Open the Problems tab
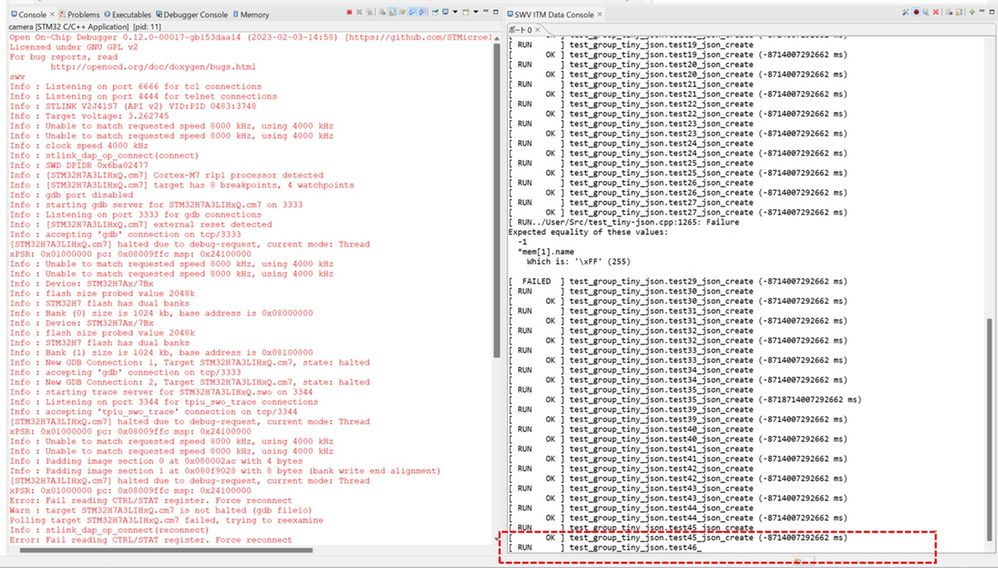This screenshot has height=568, width=998. [x=79, y=14]
